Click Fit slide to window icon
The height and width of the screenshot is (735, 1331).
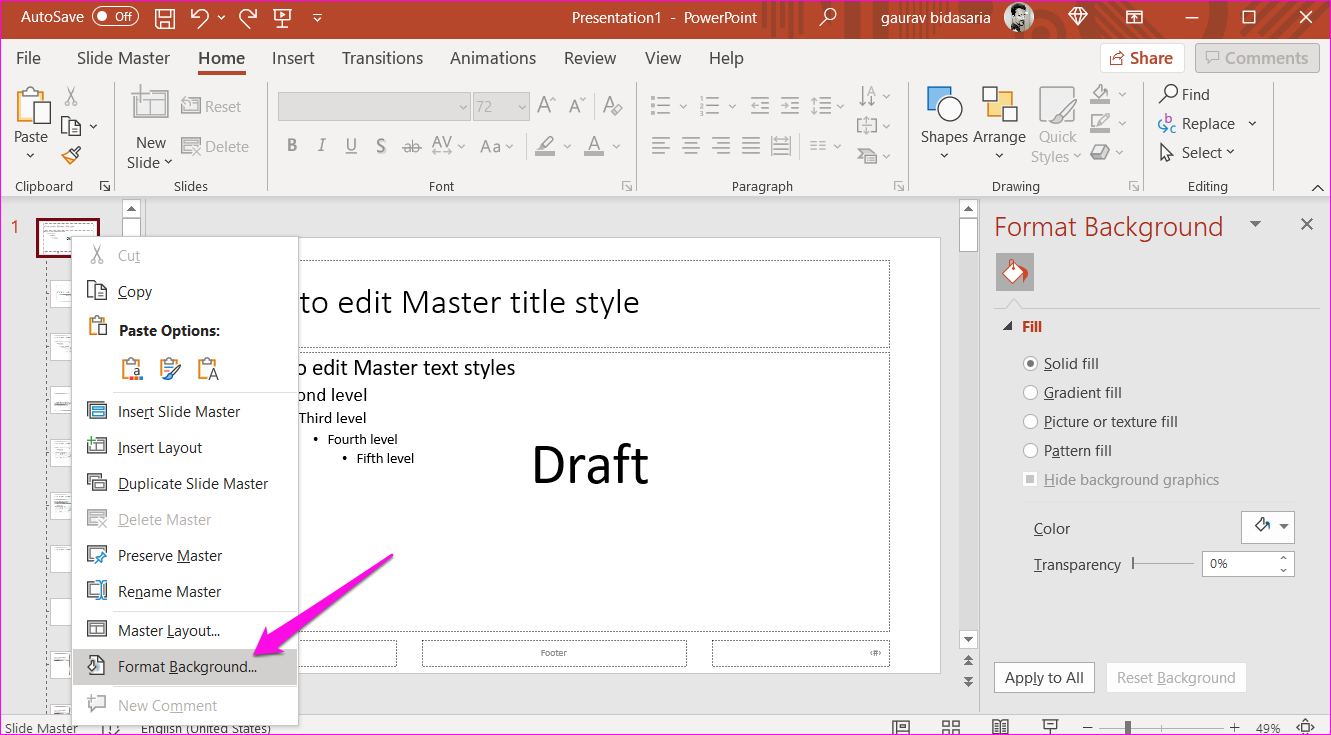1304,727
